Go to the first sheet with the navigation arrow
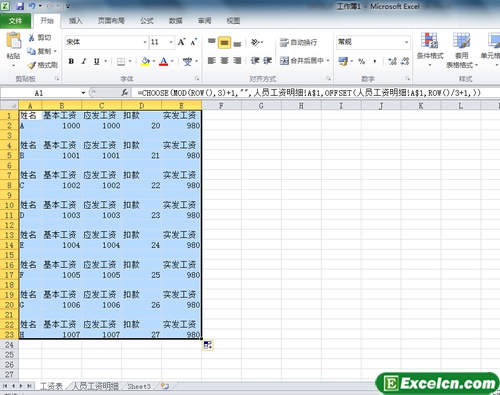Screen dimensions: 500x395 tap(5, 386)
